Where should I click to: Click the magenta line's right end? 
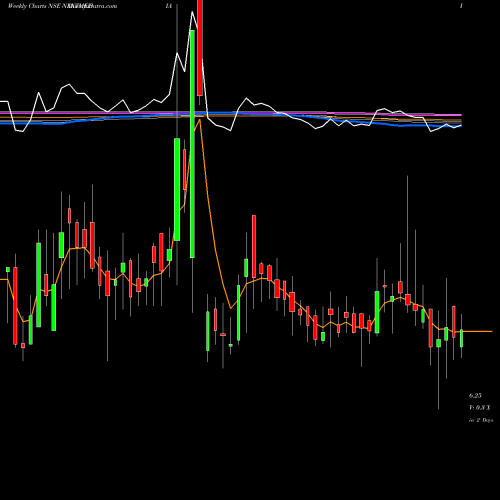pyautogui.click(x=460, y=115)
